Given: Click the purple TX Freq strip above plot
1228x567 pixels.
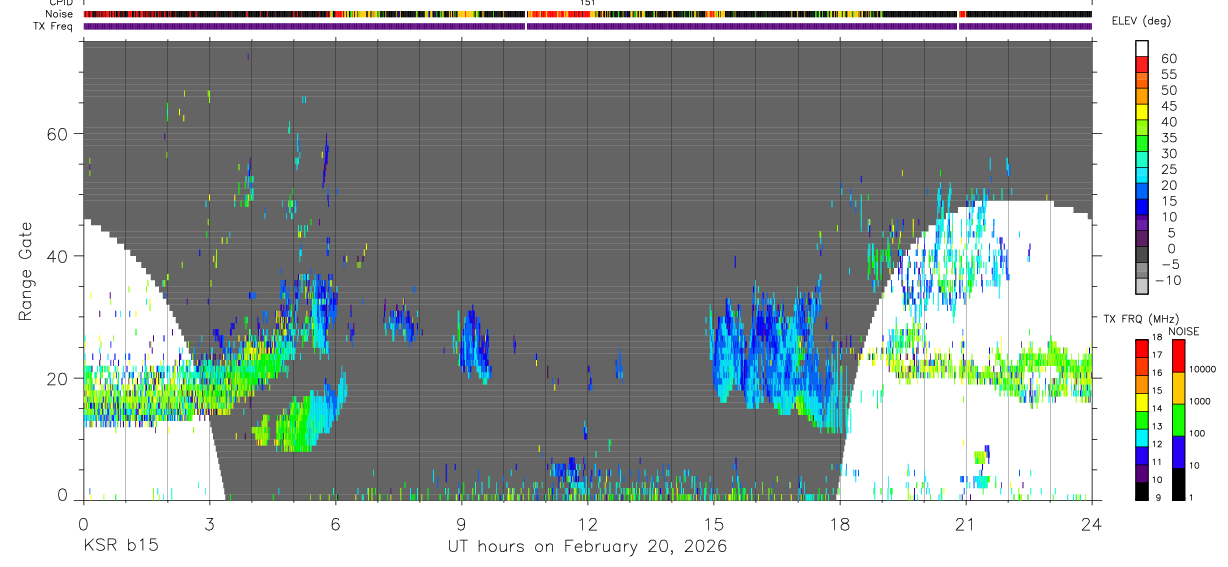Looking at the screenshot, I should (x=587, y=26).
